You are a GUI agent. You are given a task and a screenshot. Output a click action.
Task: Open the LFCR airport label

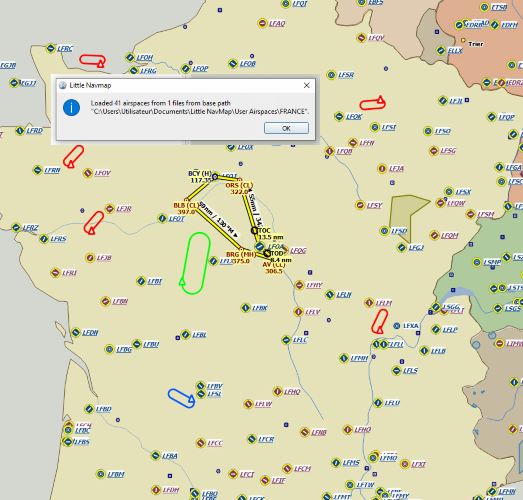coord(266,439)
